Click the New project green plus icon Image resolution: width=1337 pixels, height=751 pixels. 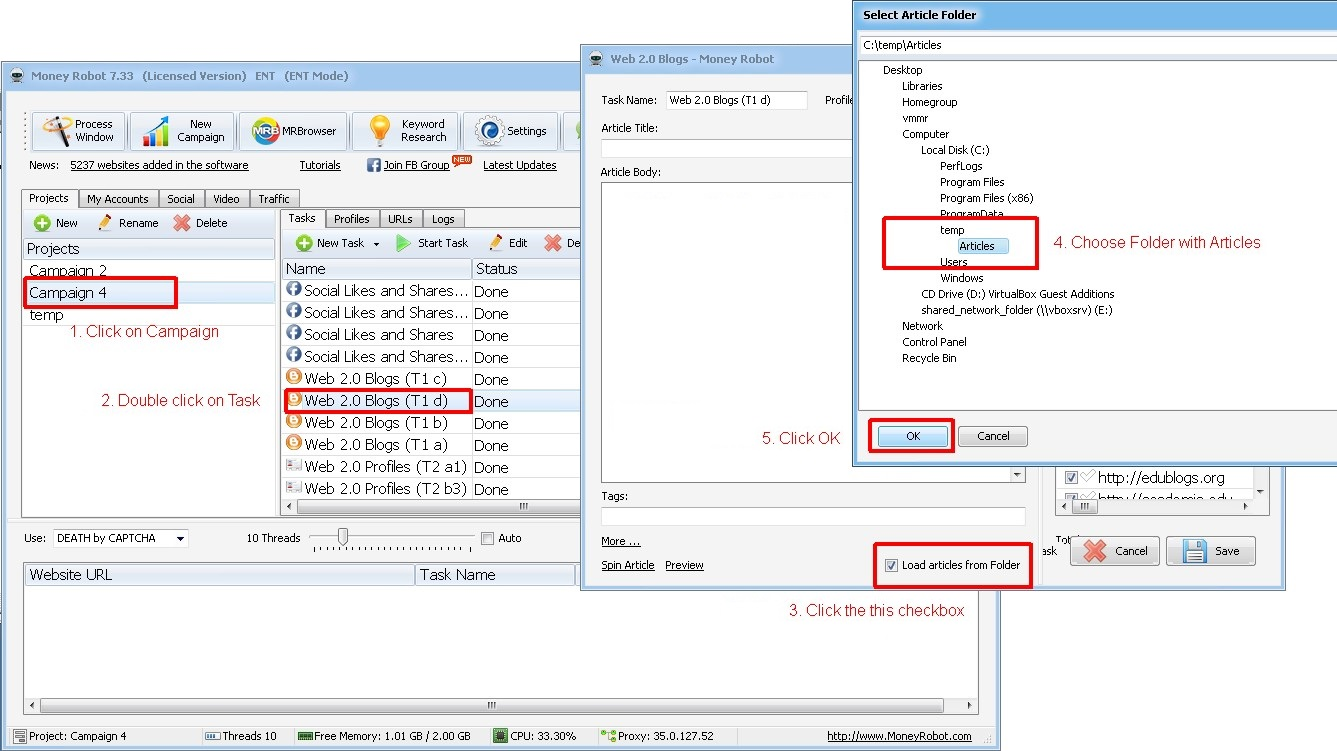click(x=42, y=223)
